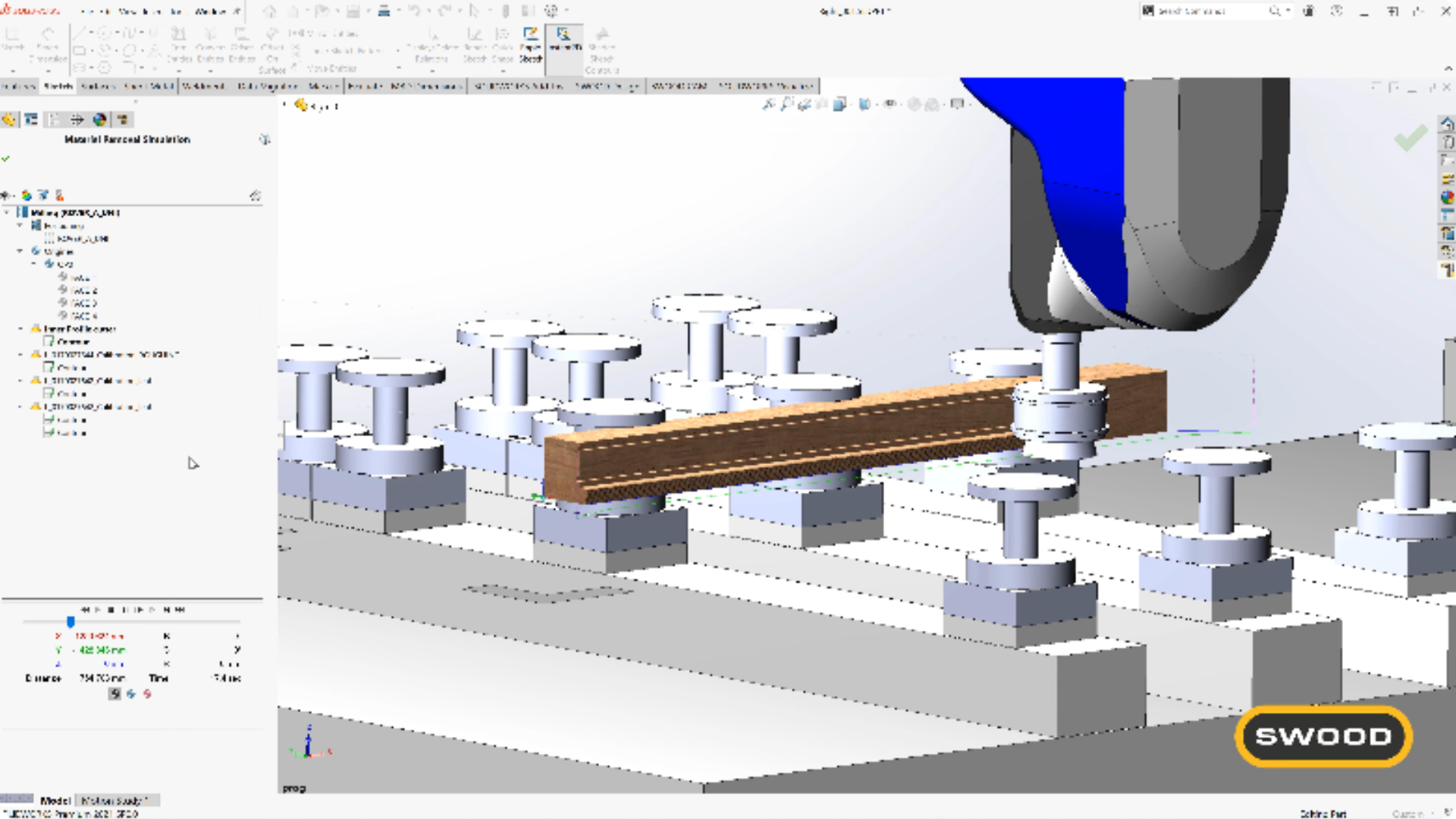Open the Options gear icon in top toolbar

[551, 11]
